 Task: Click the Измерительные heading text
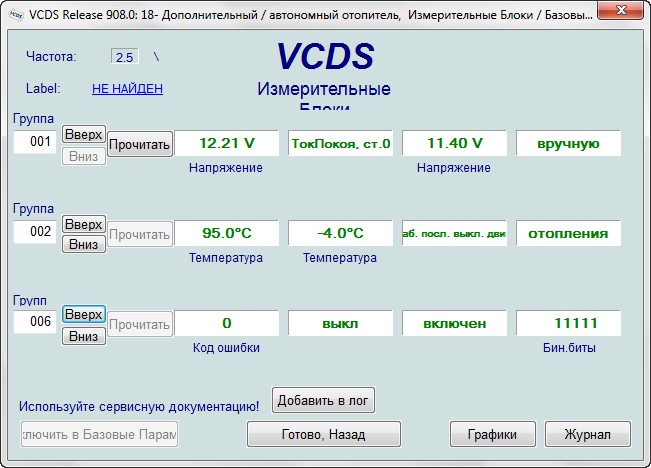pyautogui.click(x=323, y=89)
